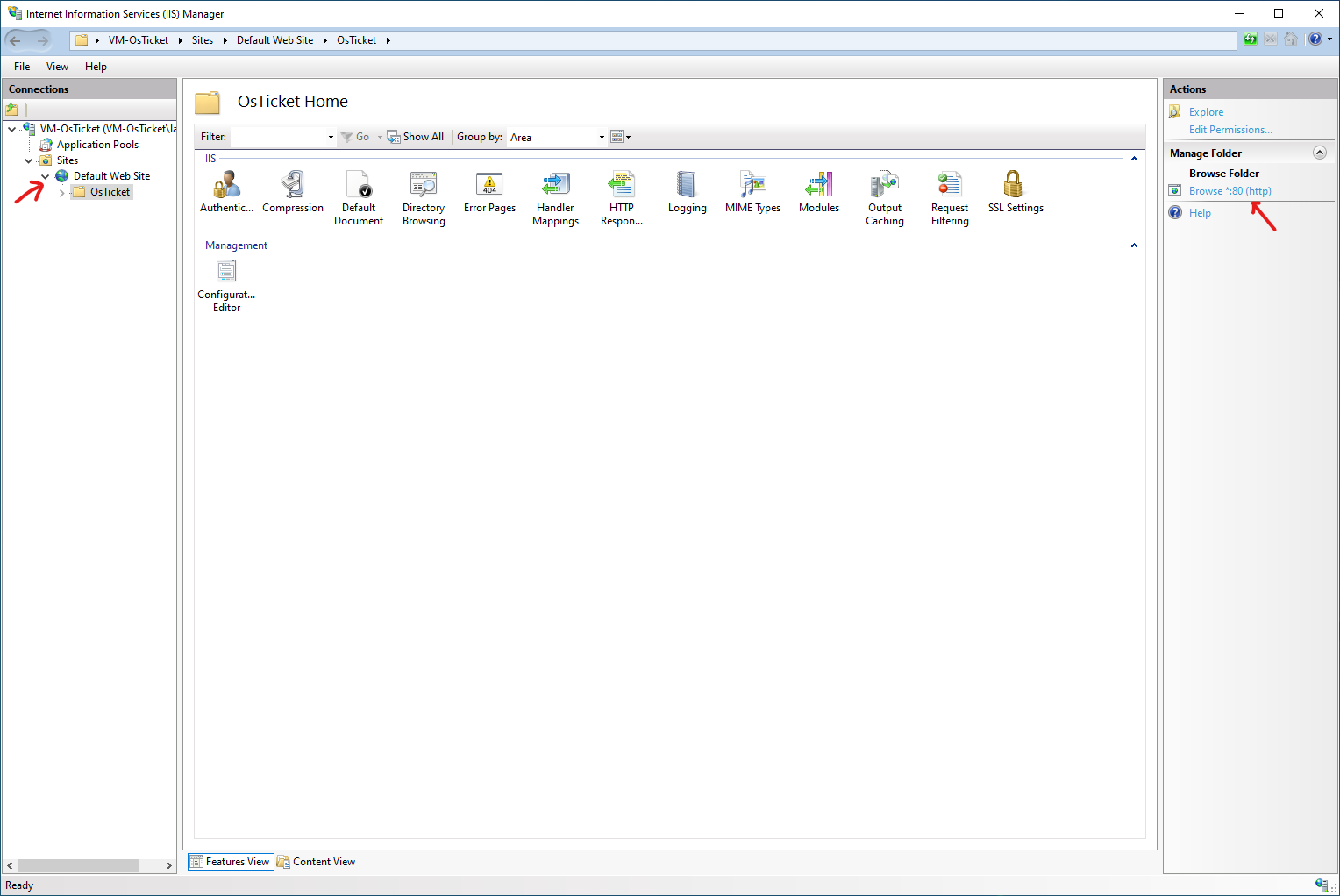Click the Explore action link
1340x896 pixels.
coord(1206,112)
